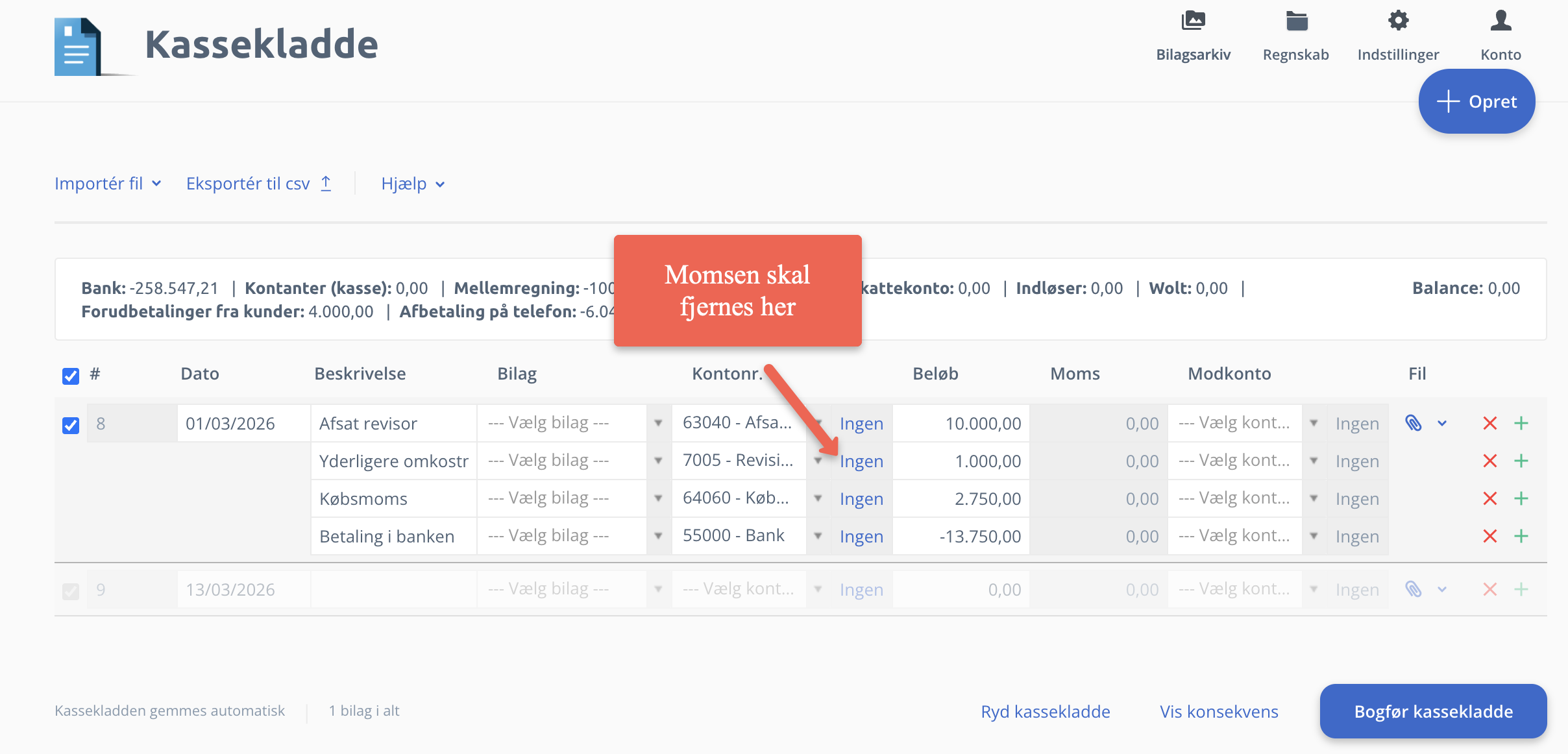
Task: Toggle the select-all checkbox in header
Action: click(x=71, y=376)
